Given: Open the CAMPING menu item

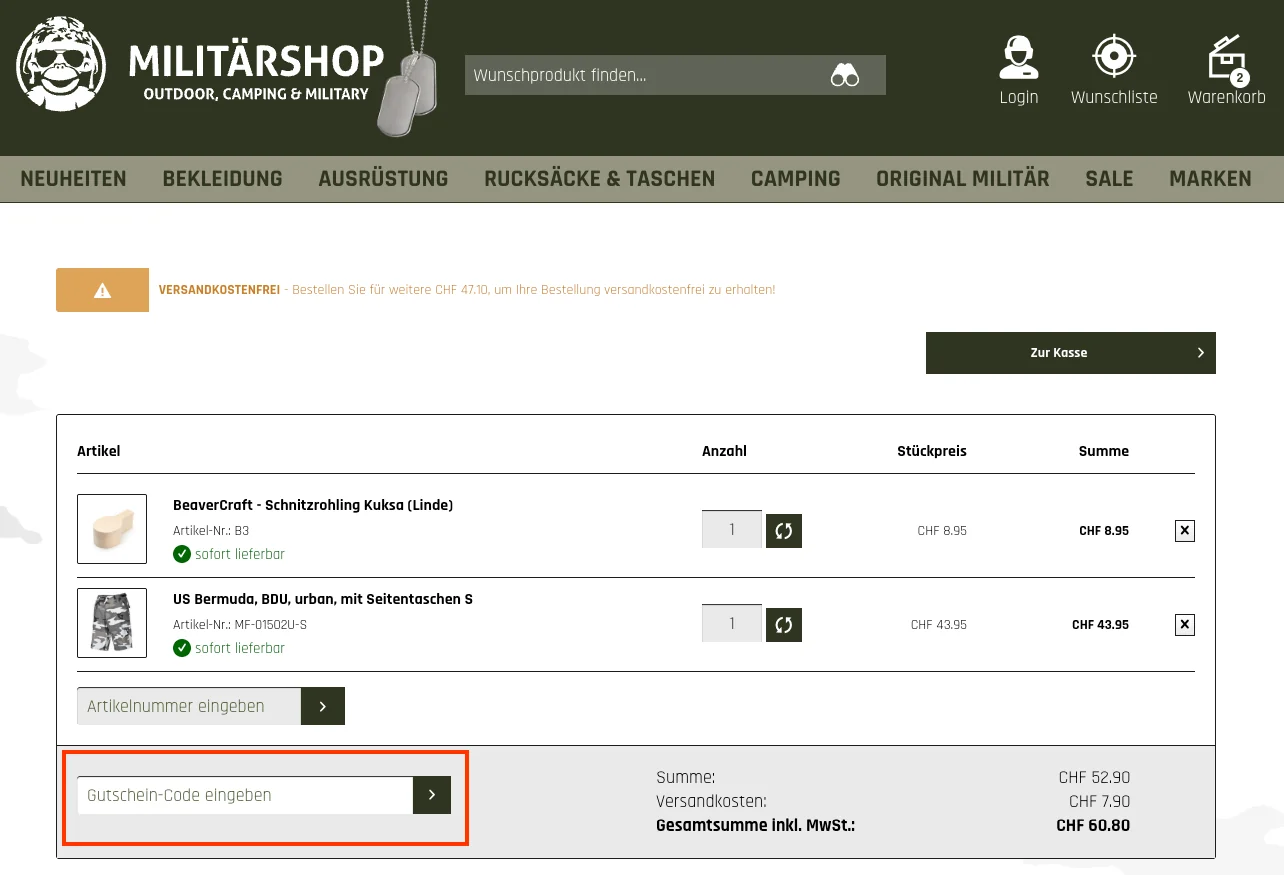Looking at the screenshot, I should pos(795,179).
